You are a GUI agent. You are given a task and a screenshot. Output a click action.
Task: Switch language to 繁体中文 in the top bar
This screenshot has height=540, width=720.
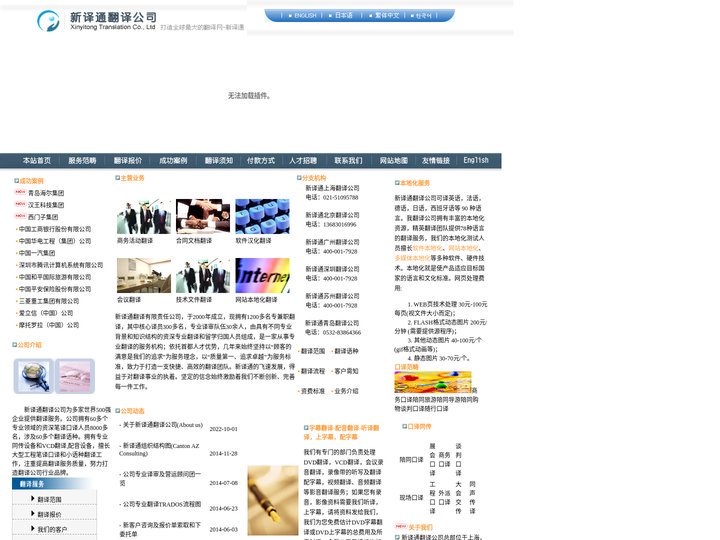click(x=387, y=16)
